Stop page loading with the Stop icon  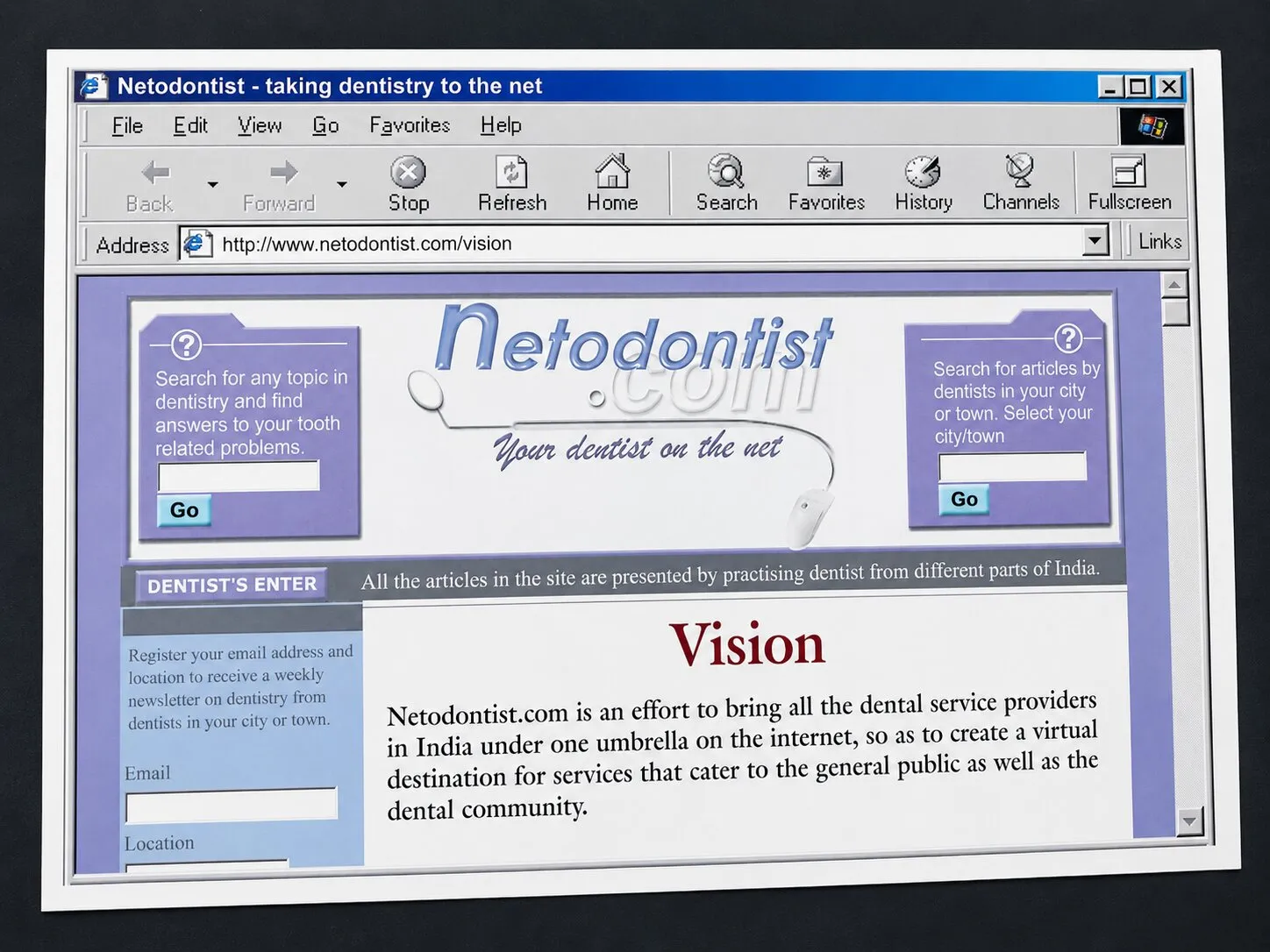(408, 172)
